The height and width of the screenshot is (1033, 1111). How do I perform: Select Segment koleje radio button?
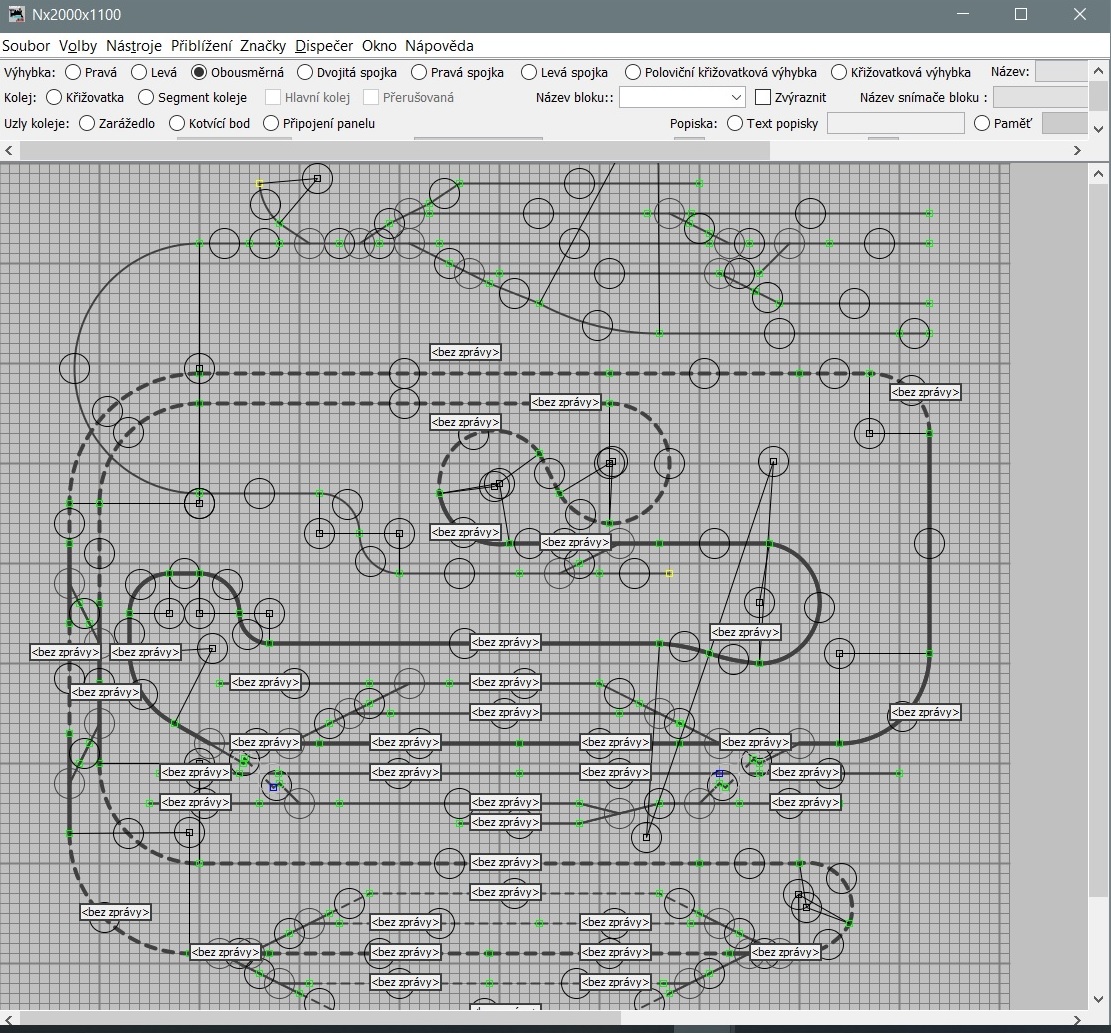146,98
